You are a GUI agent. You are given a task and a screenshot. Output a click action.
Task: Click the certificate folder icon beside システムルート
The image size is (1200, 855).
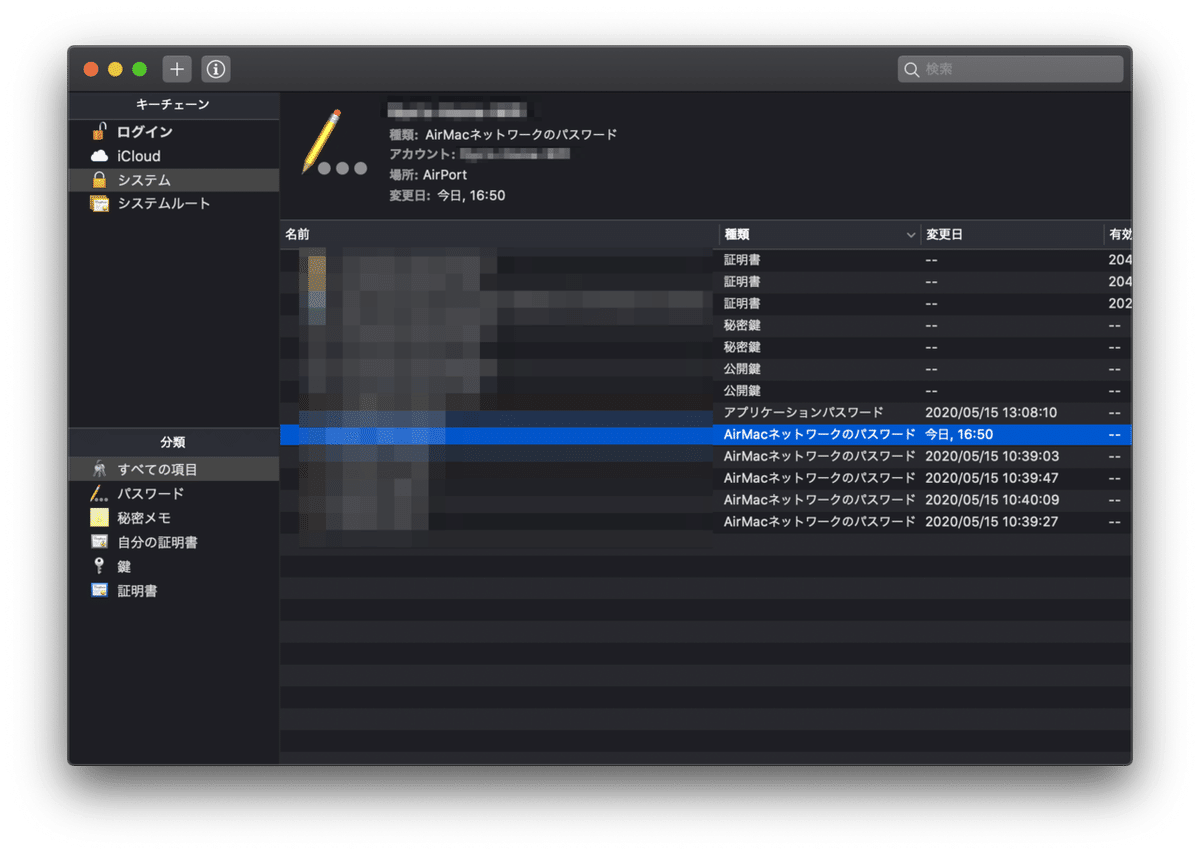pos(99,204)
